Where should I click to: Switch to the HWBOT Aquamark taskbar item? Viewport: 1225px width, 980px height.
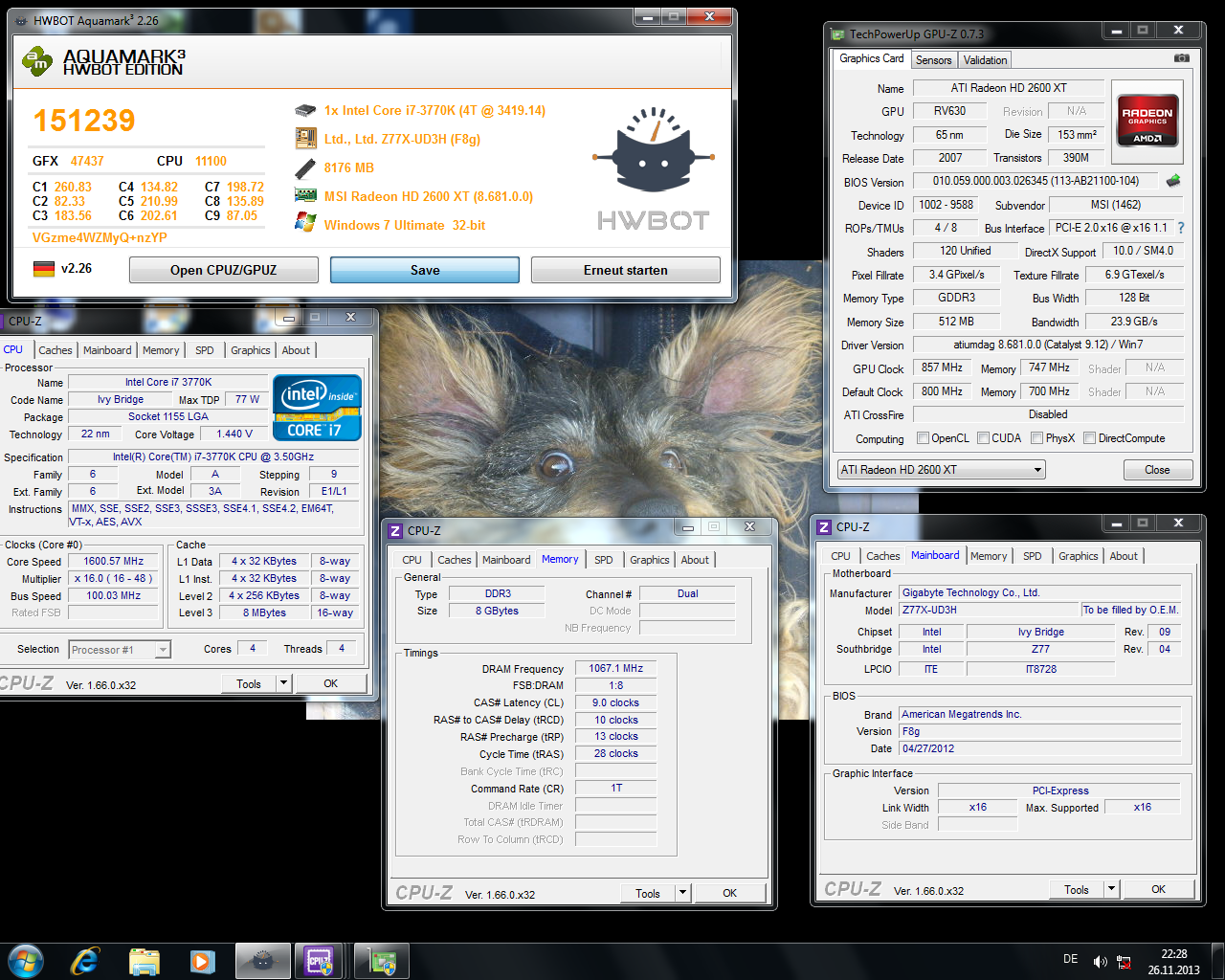262,961
